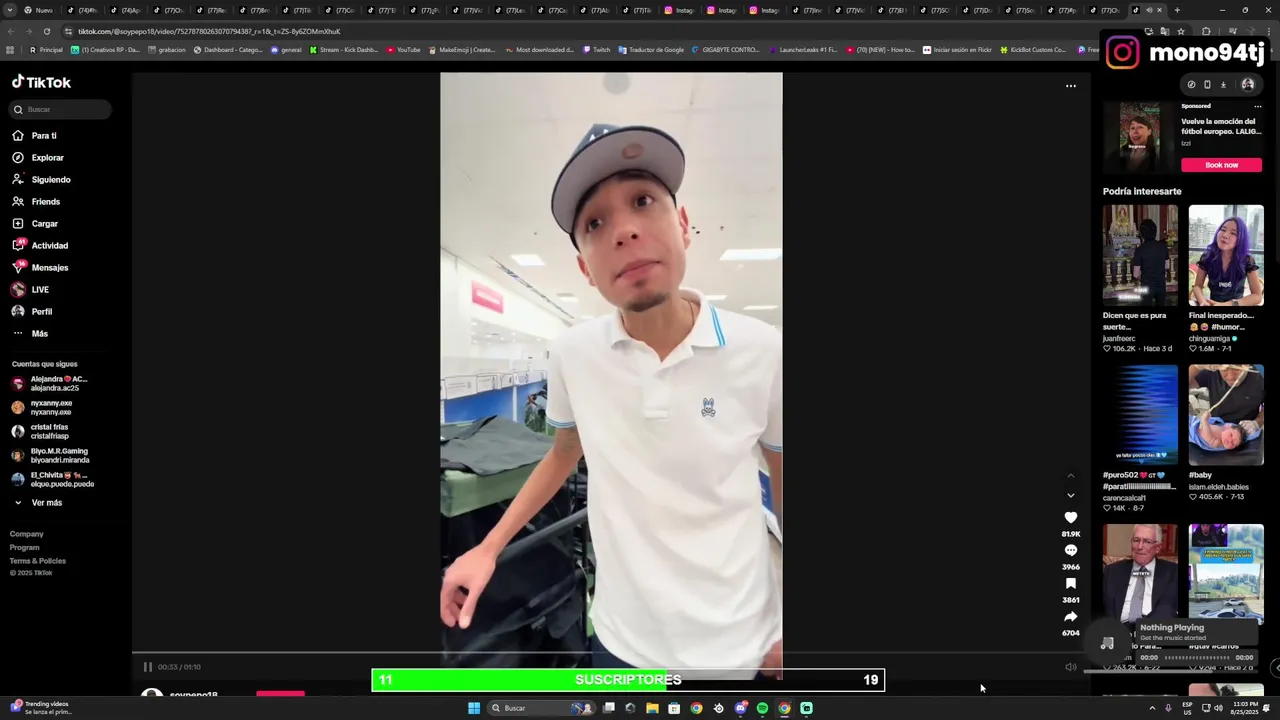Share the video with the arrow icon

coord(1071,617)
